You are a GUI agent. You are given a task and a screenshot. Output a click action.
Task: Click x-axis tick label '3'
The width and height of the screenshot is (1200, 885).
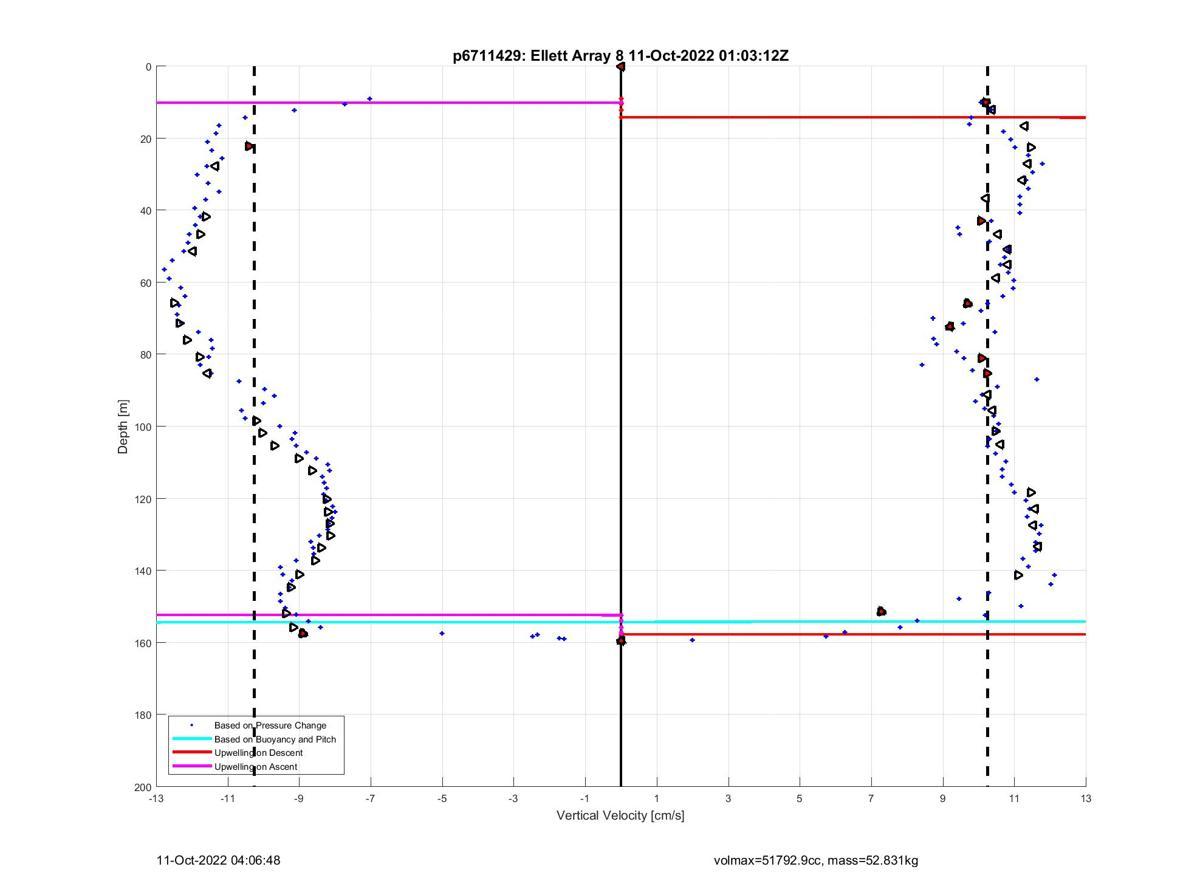pyautogui.click(x=728, y=798)
